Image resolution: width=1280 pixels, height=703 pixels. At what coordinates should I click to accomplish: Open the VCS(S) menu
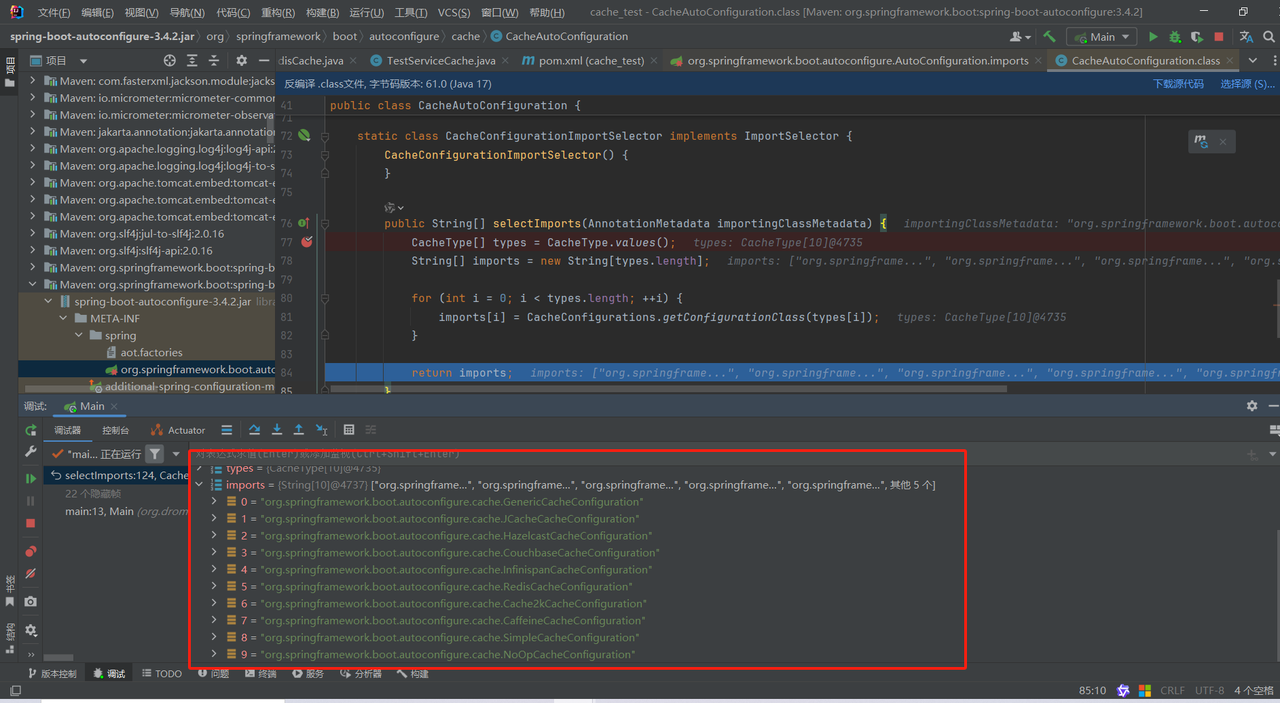pos(454,12)
